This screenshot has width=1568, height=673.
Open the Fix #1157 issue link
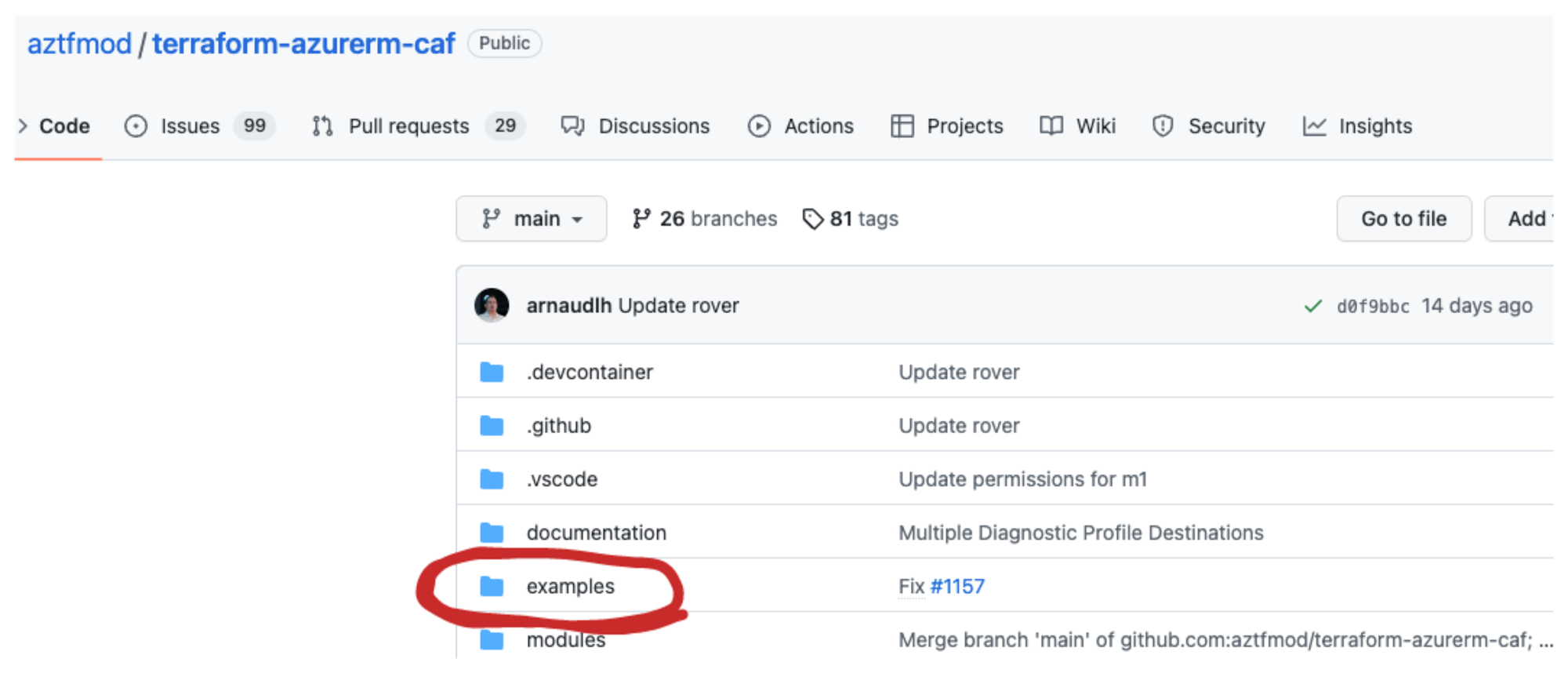(x=957, y=586)
